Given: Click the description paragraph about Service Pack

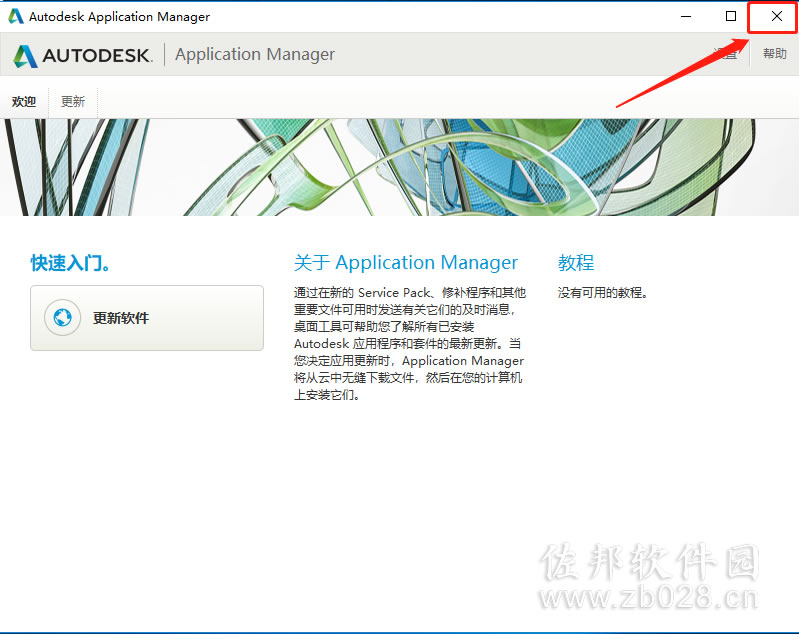Looking at the screenshot, I should click(410, 344).
